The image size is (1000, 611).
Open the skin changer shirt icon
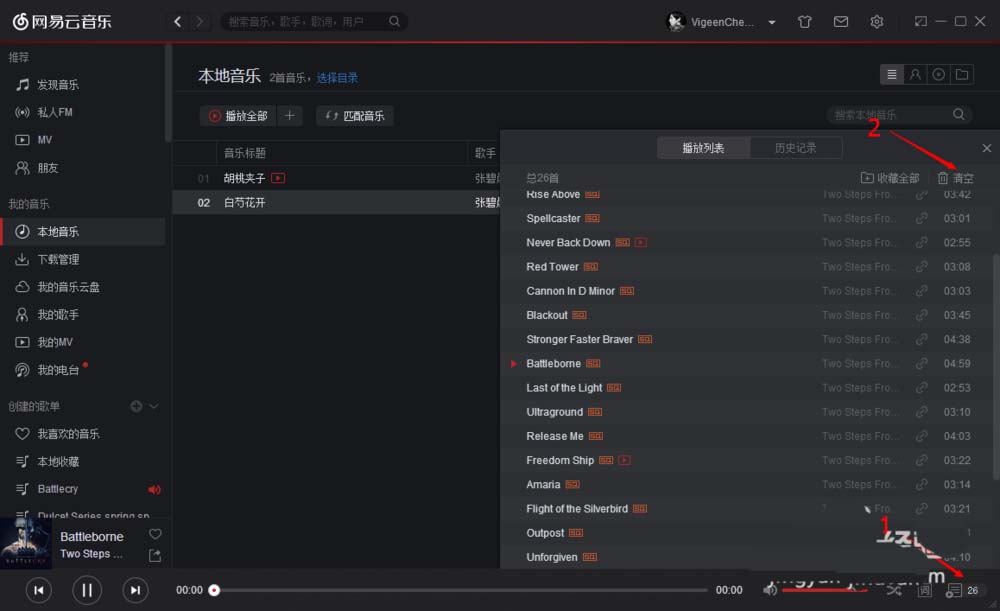click(x=804, y=22)
